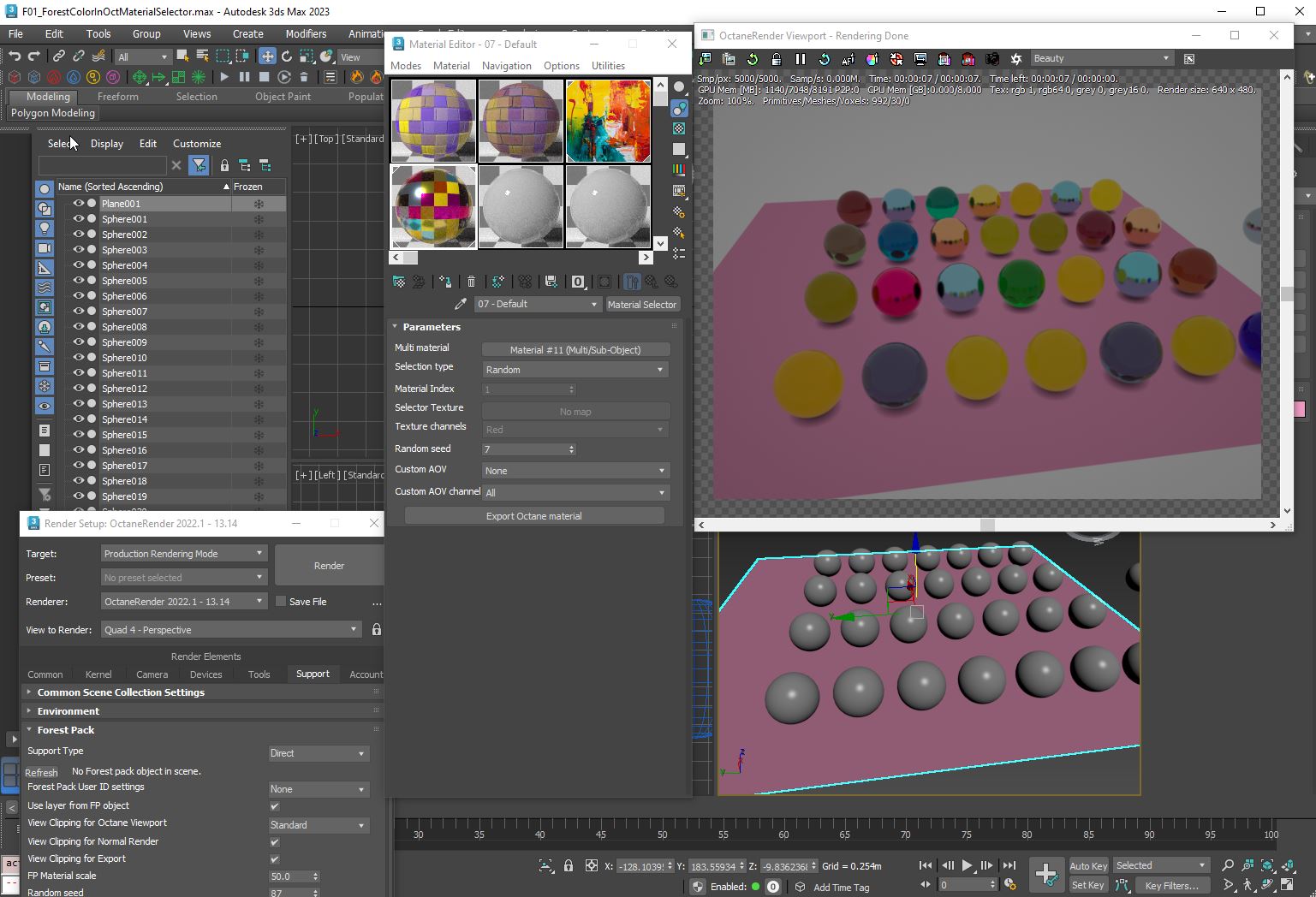Click the Material ID Channel icon
Image resolution: width=1316 pixels, height=897 pixels.
578,282
